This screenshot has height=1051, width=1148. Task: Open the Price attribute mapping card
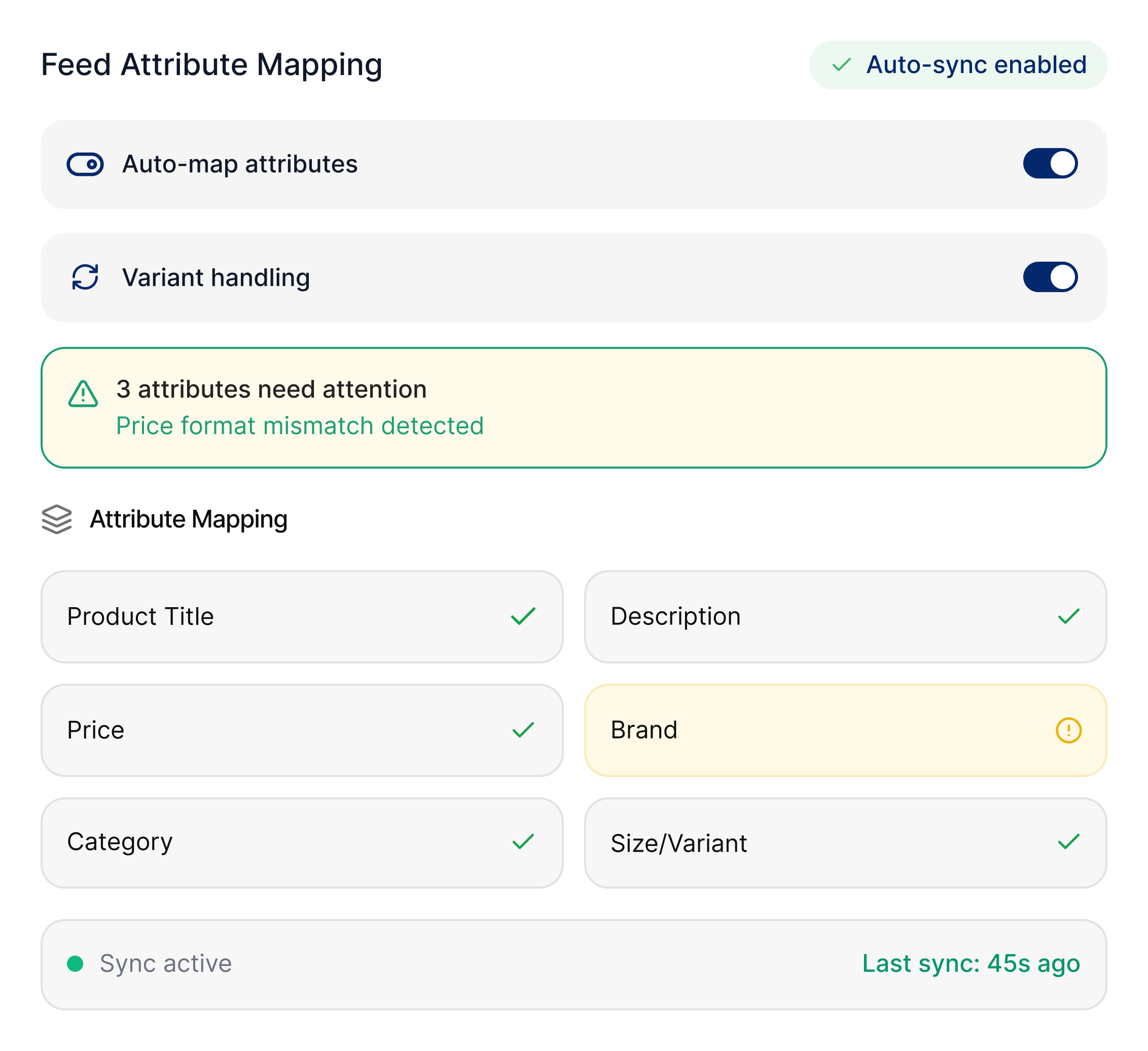point(302,730)
